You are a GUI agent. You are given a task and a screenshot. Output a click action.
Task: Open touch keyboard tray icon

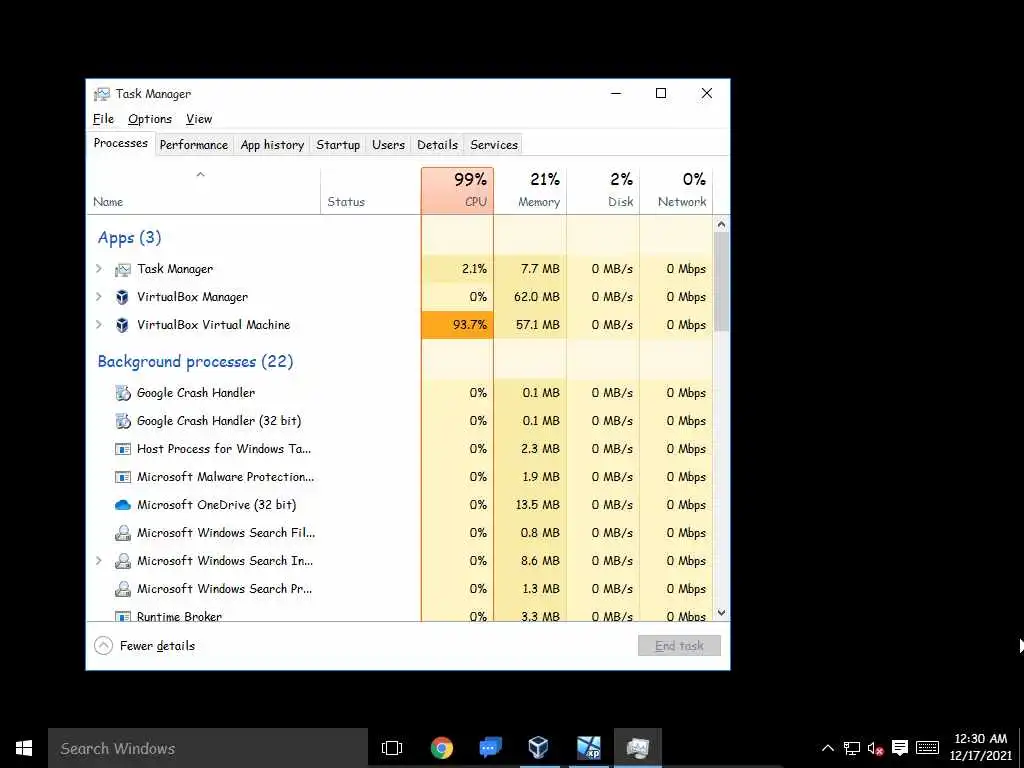coord(927,748)
